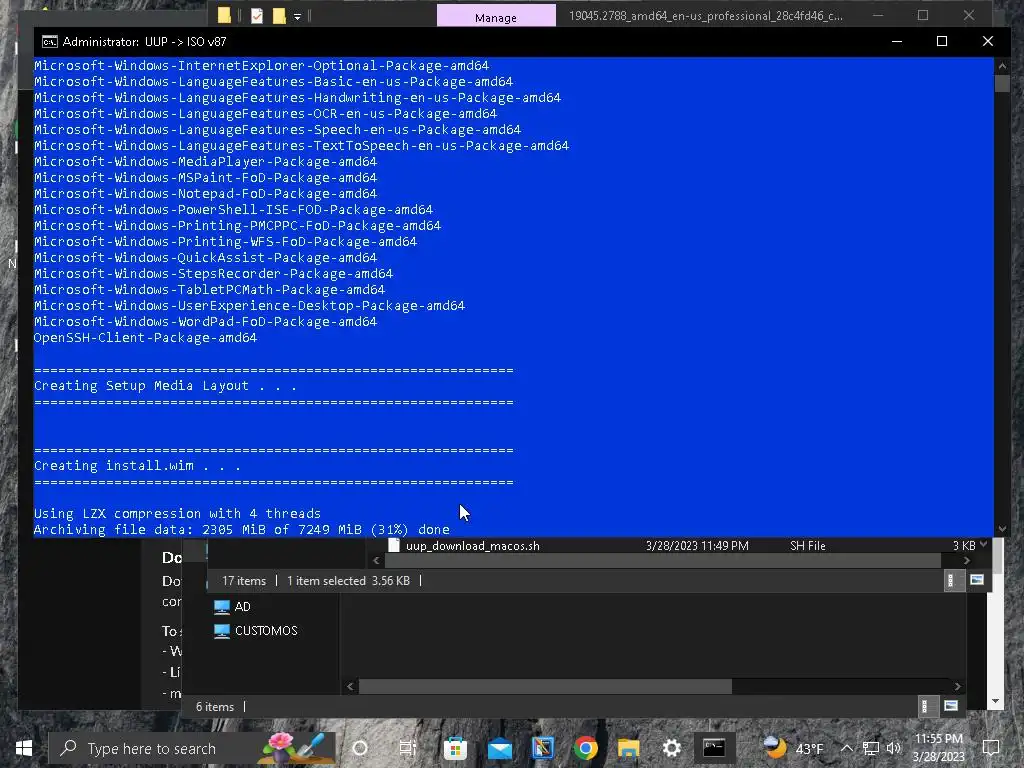Click the Explorer folder icon in quick access toolbar

tap(224, 15)
